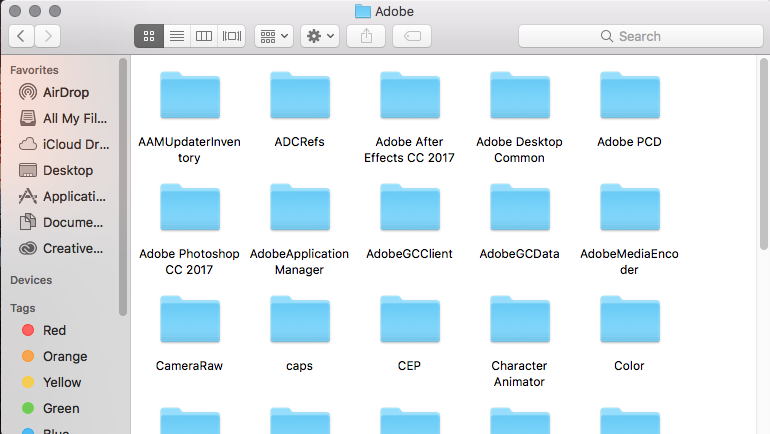770x434 pixels.
Task: Click the Applications sidebar icon
Action: point(28,196)
